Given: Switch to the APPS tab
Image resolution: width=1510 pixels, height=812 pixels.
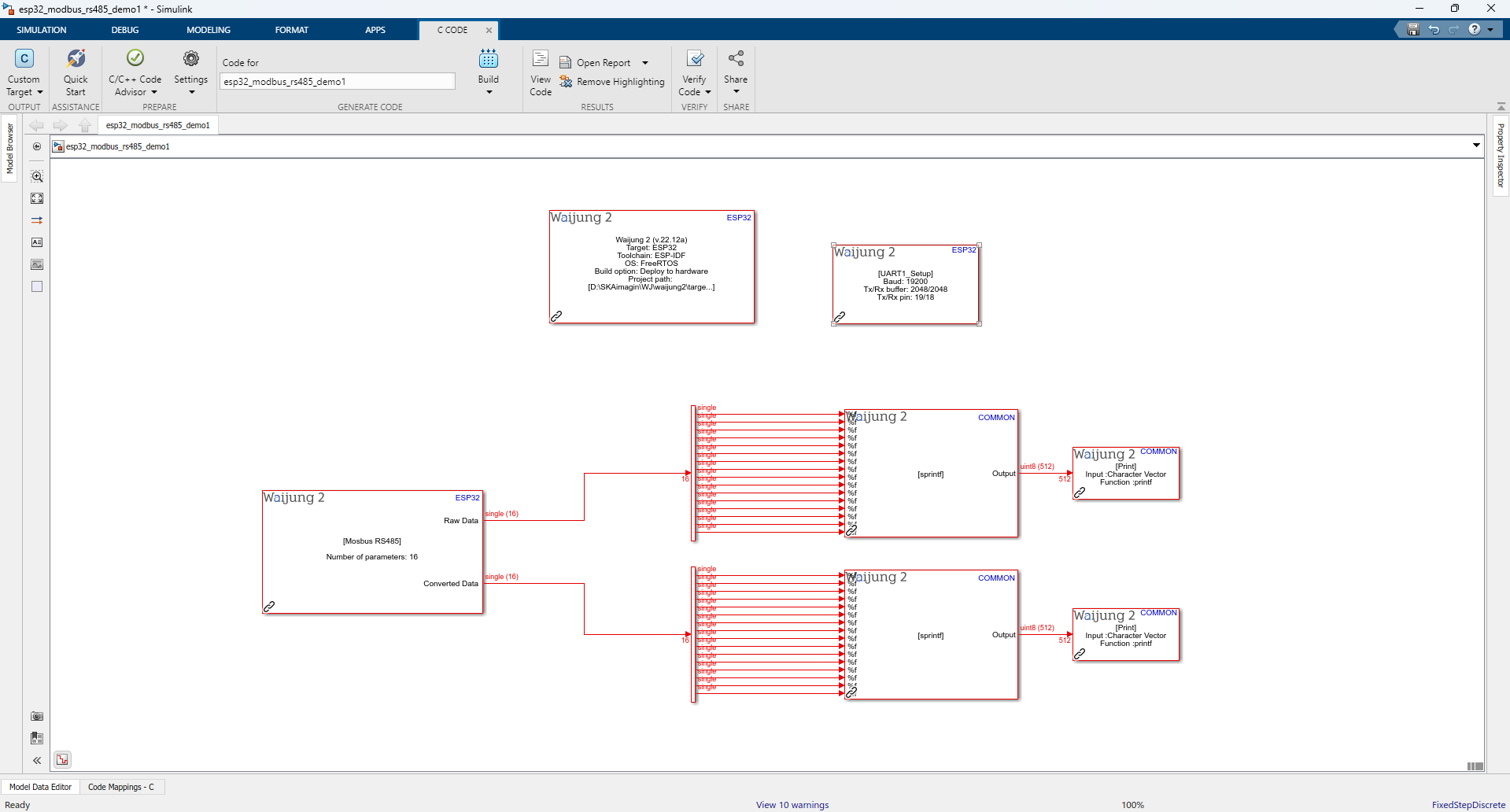Looking at the screenshot, I should coord(375,30).
